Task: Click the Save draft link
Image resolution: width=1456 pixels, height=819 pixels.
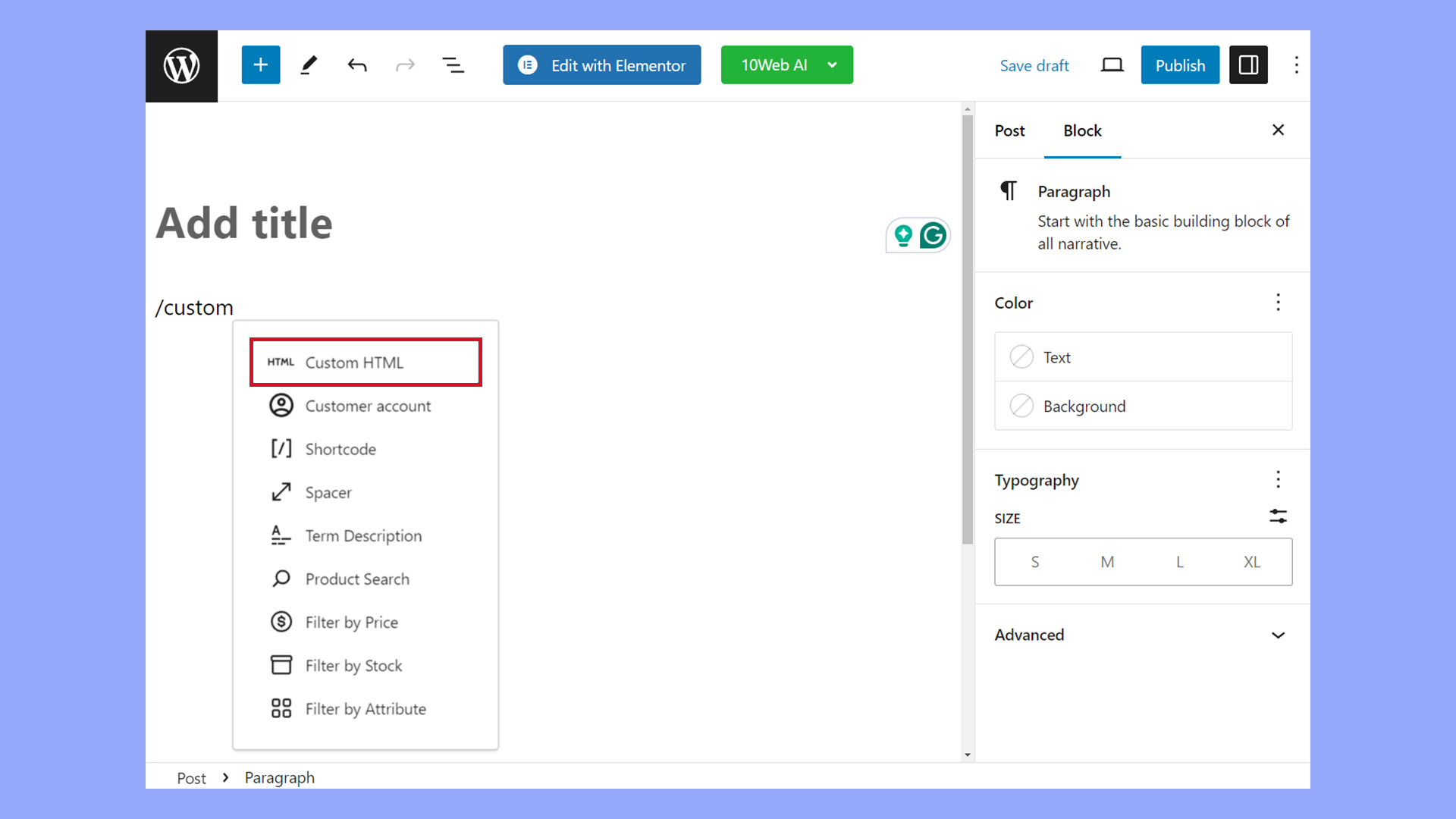Action: tap(1034, 65)
